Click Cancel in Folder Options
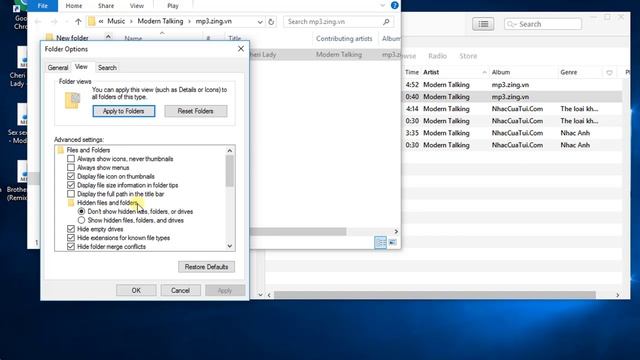 pyautogui.click(x=180, y=290)
